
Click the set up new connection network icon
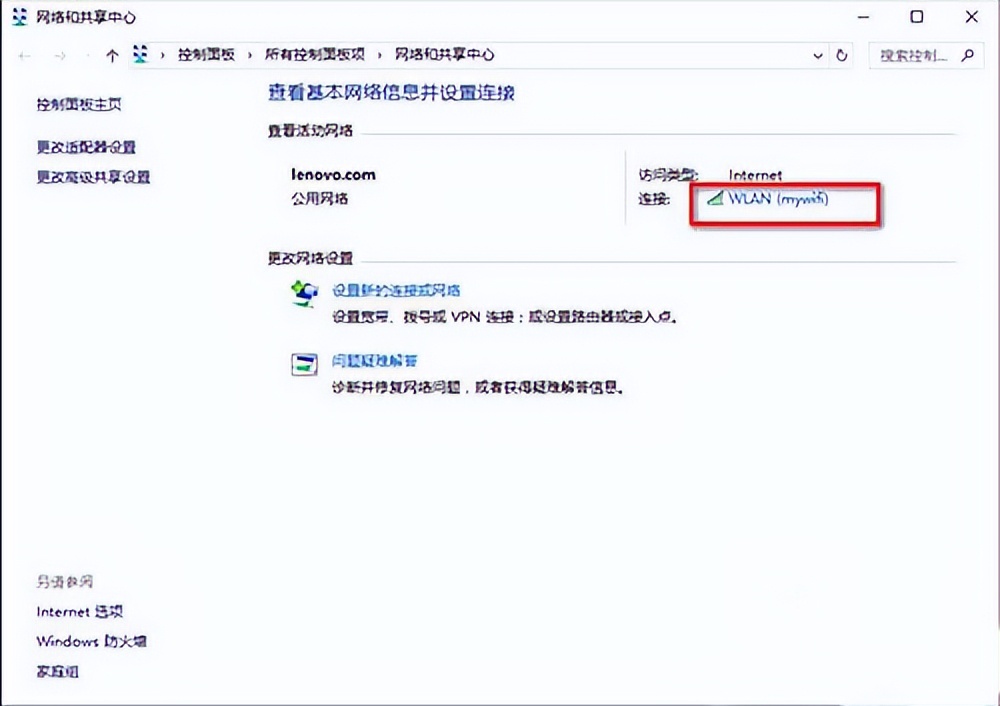click(x=304, y=293)
